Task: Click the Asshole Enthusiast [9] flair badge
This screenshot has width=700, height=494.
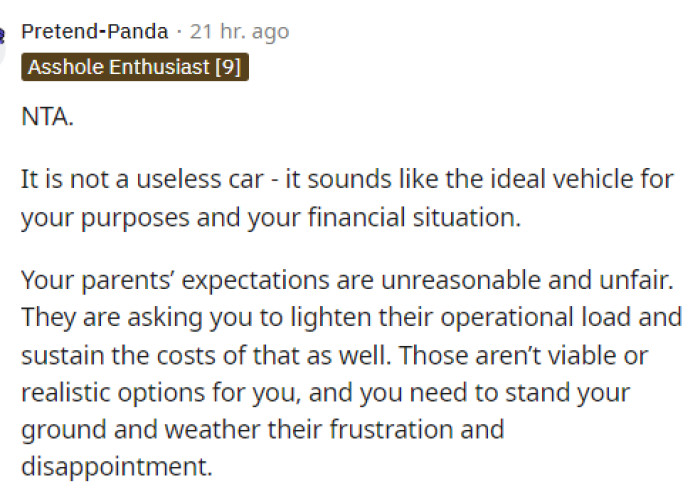Action: coord(135,67)
